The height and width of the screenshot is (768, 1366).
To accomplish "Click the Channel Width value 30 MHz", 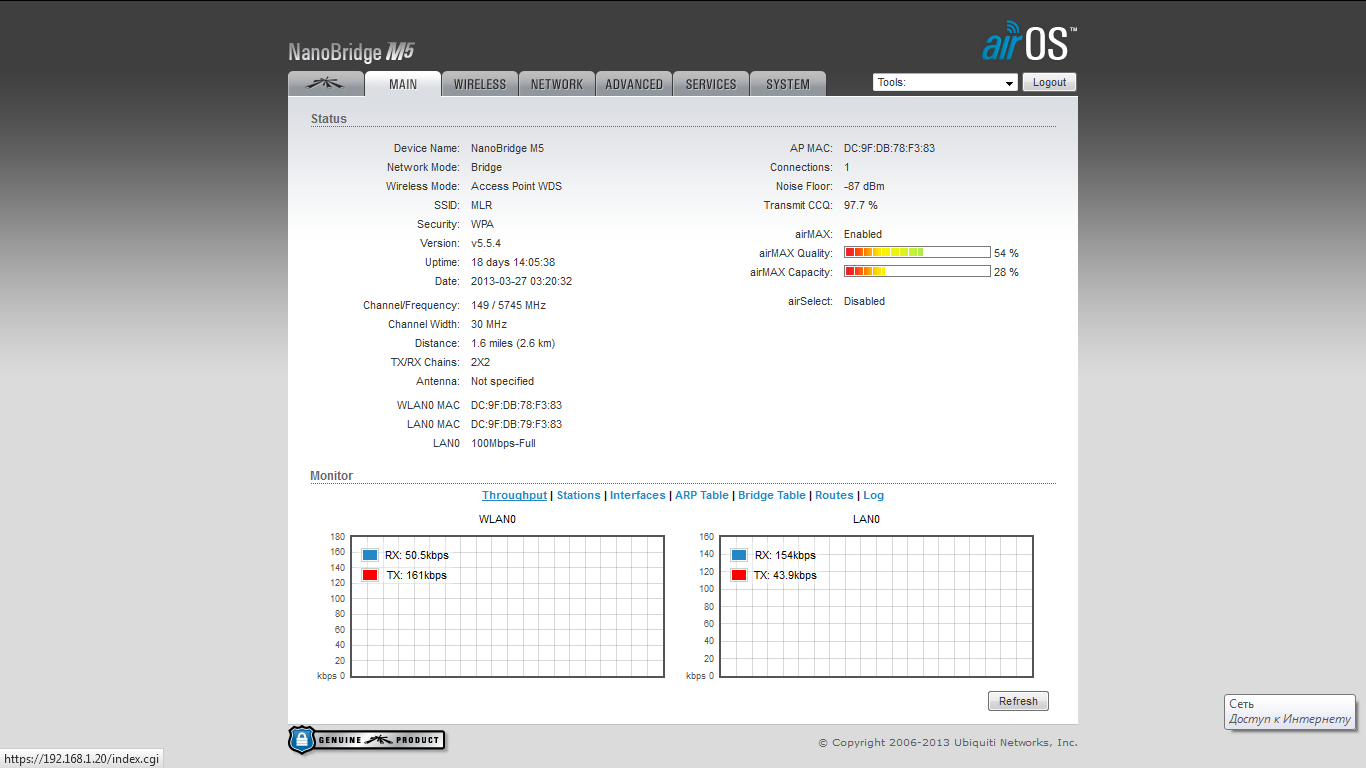I will [489, 324].
